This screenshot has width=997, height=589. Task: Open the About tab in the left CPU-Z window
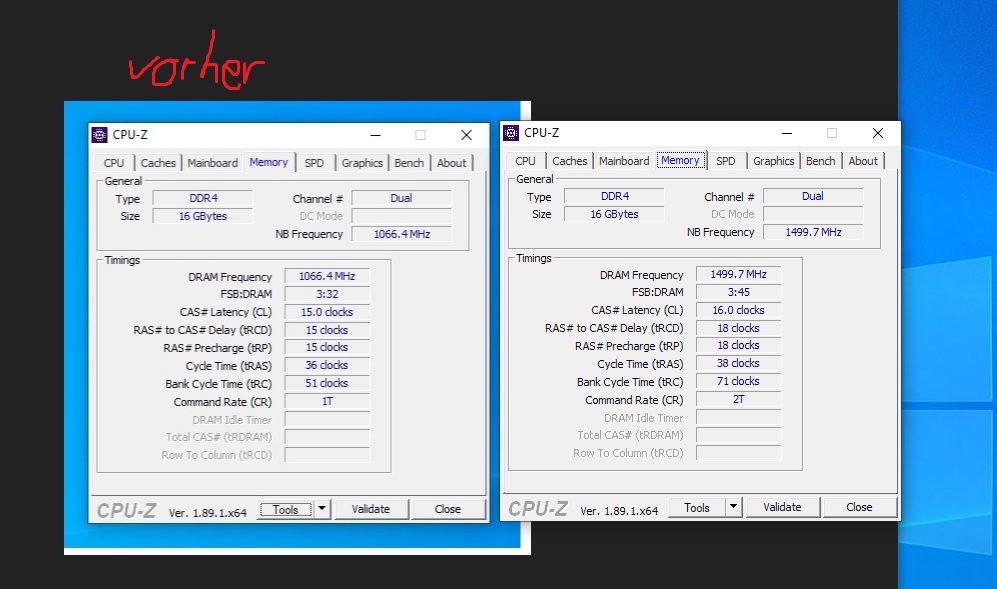coord(451,163)
